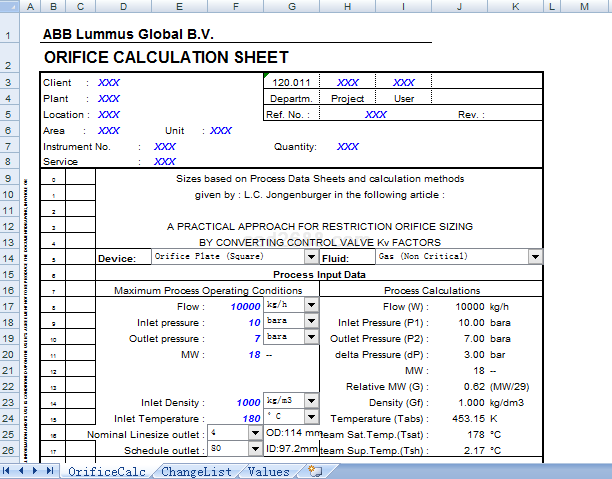
Task: Jump to last sheet using navigation arrow
Action: [51, 471]
